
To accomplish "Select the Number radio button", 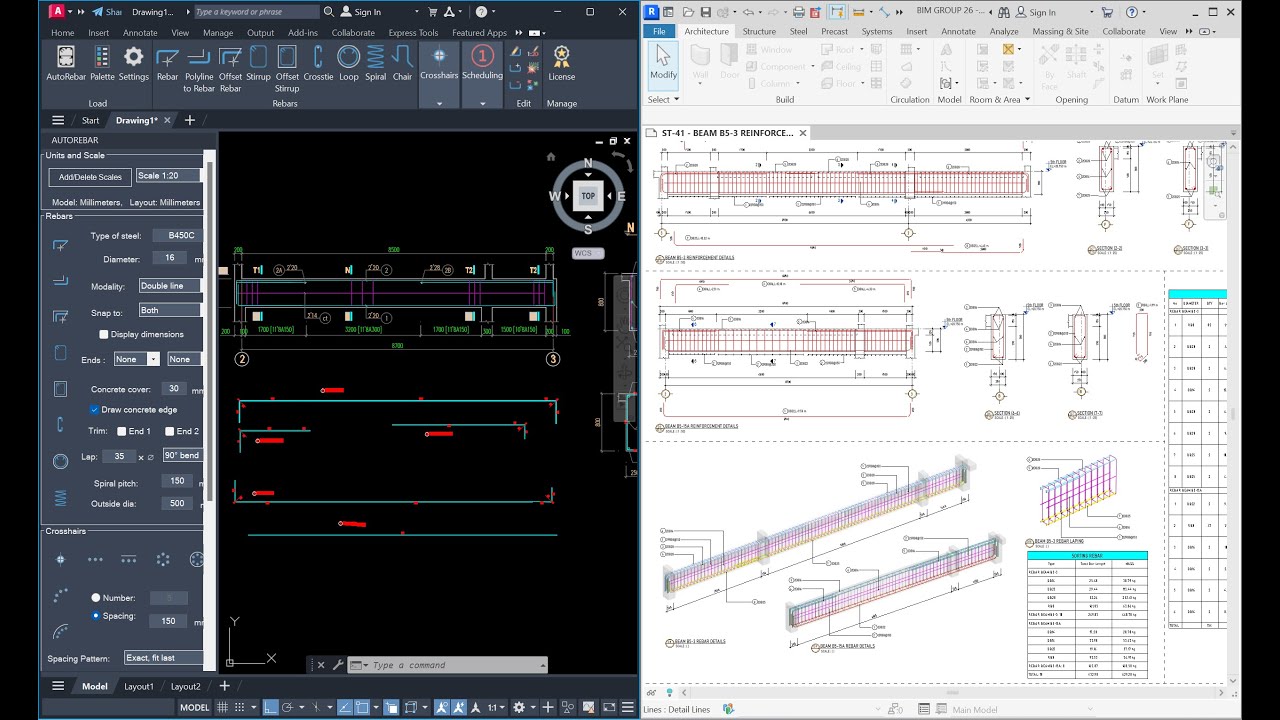I will [x=96, y=597].
